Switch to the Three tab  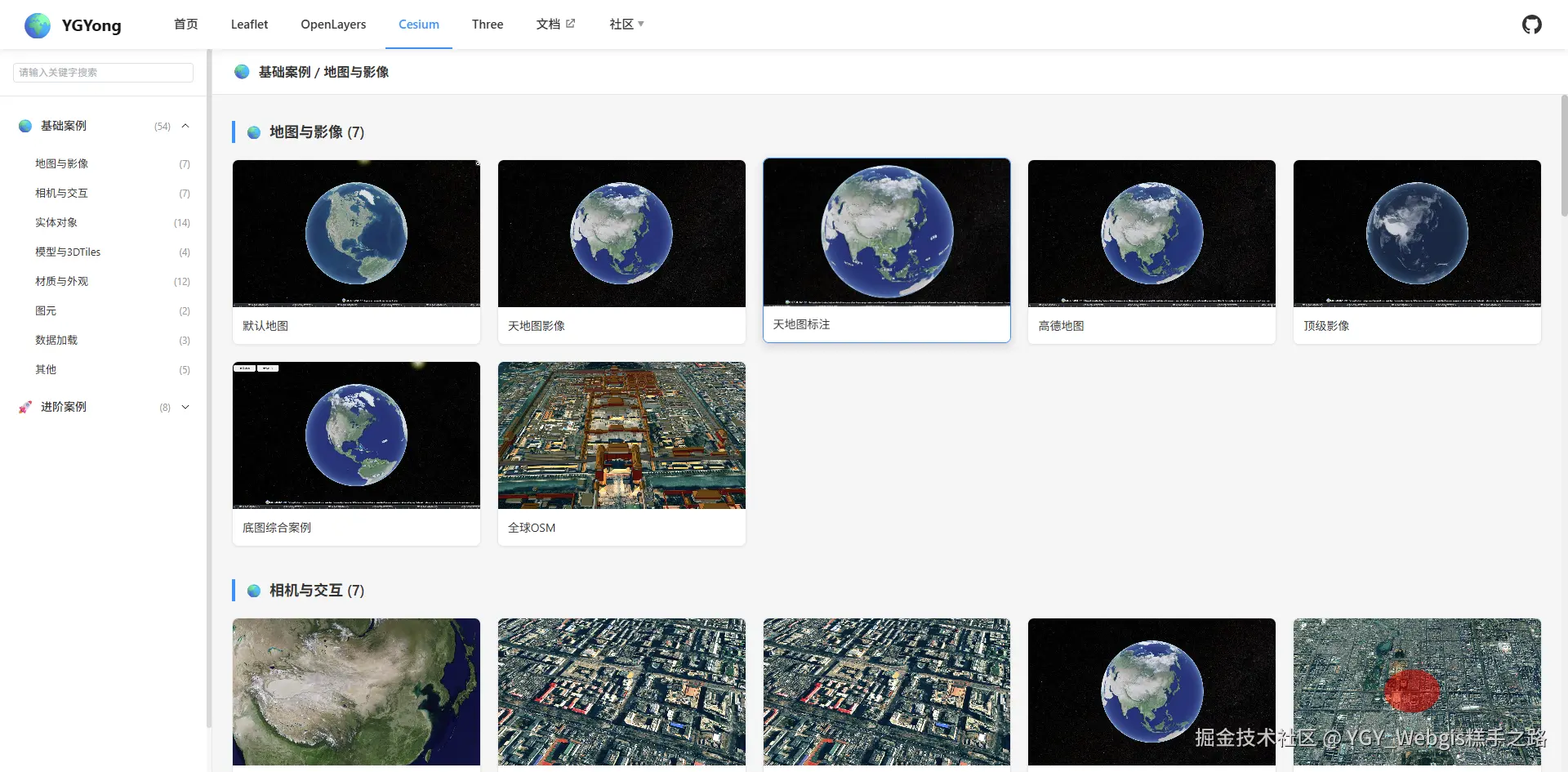pyautogui.click(x=488, y=25)
